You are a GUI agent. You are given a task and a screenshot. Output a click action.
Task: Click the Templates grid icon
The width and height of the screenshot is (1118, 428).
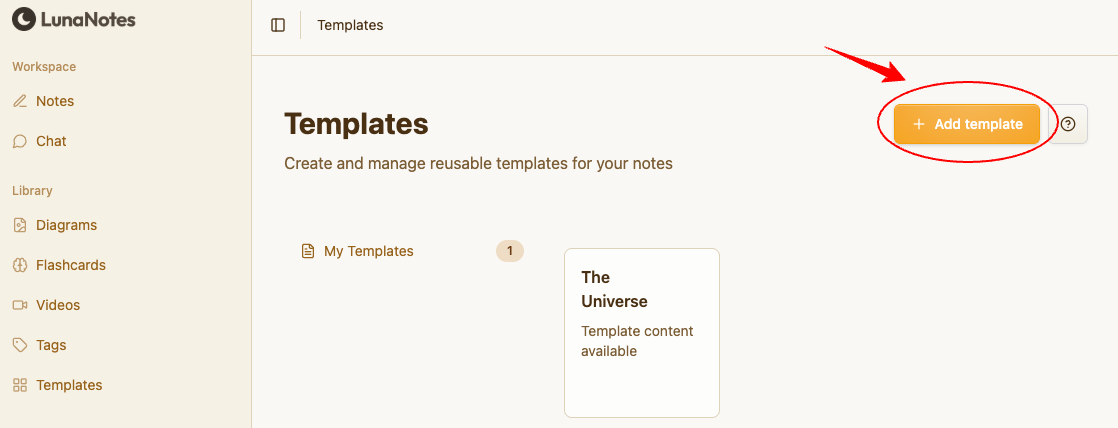[x=20, y=385]
